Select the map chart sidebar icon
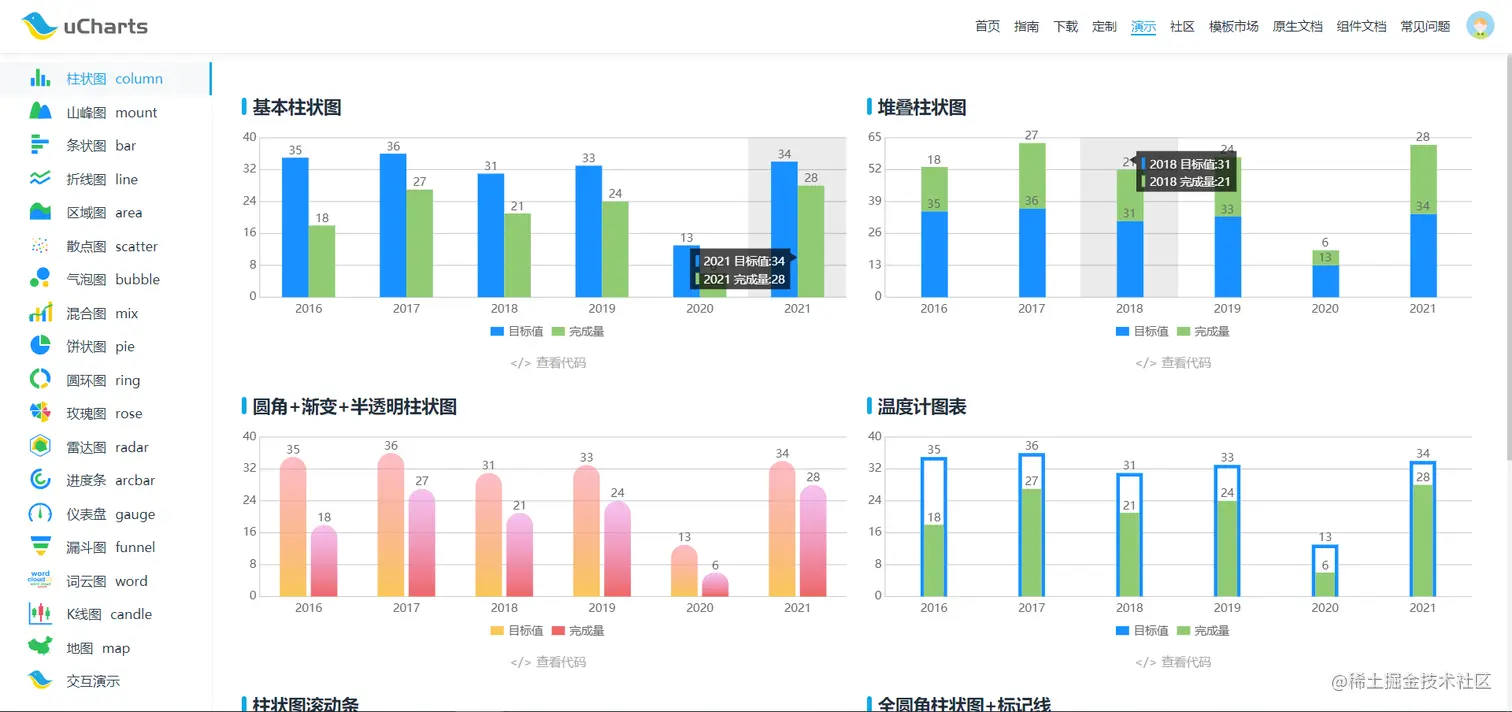 coord(40,648)
